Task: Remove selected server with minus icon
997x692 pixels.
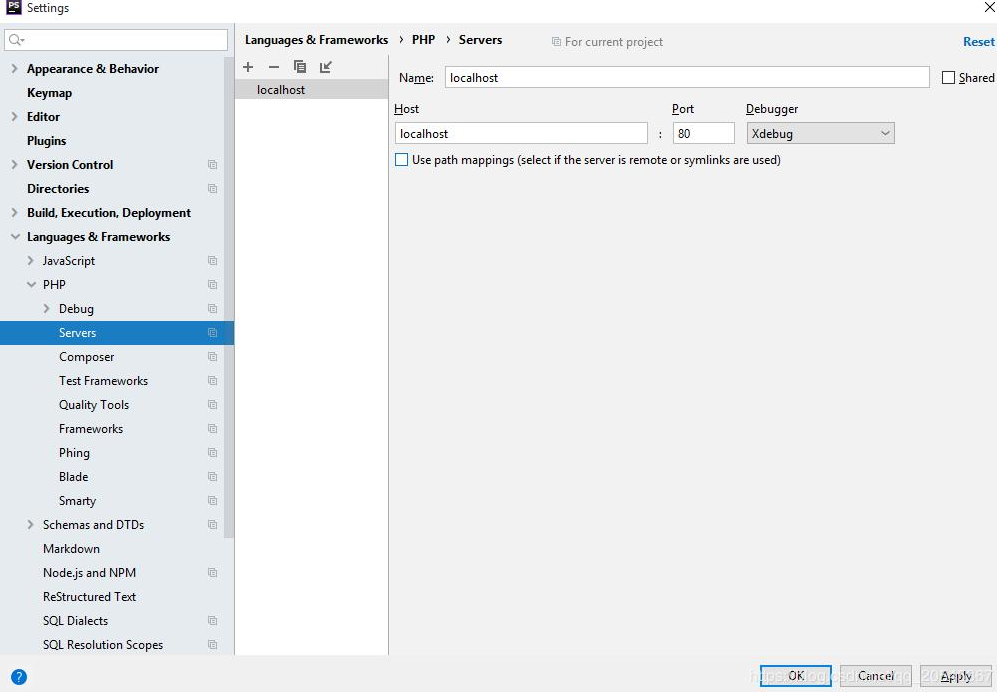Action: coord(274,67)
